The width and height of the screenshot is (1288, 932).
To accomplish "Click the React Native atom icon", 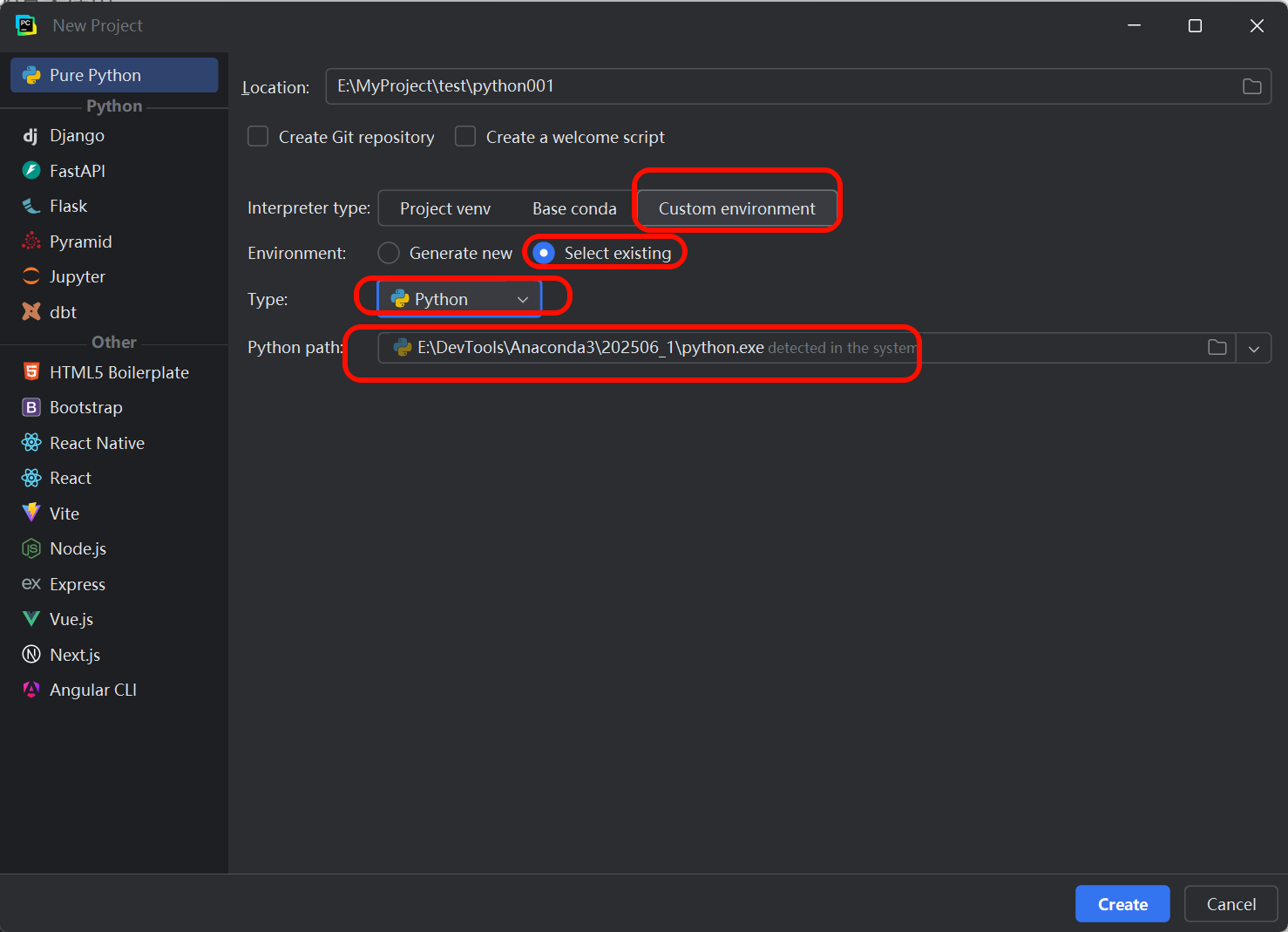I will (x=31, y=443).
